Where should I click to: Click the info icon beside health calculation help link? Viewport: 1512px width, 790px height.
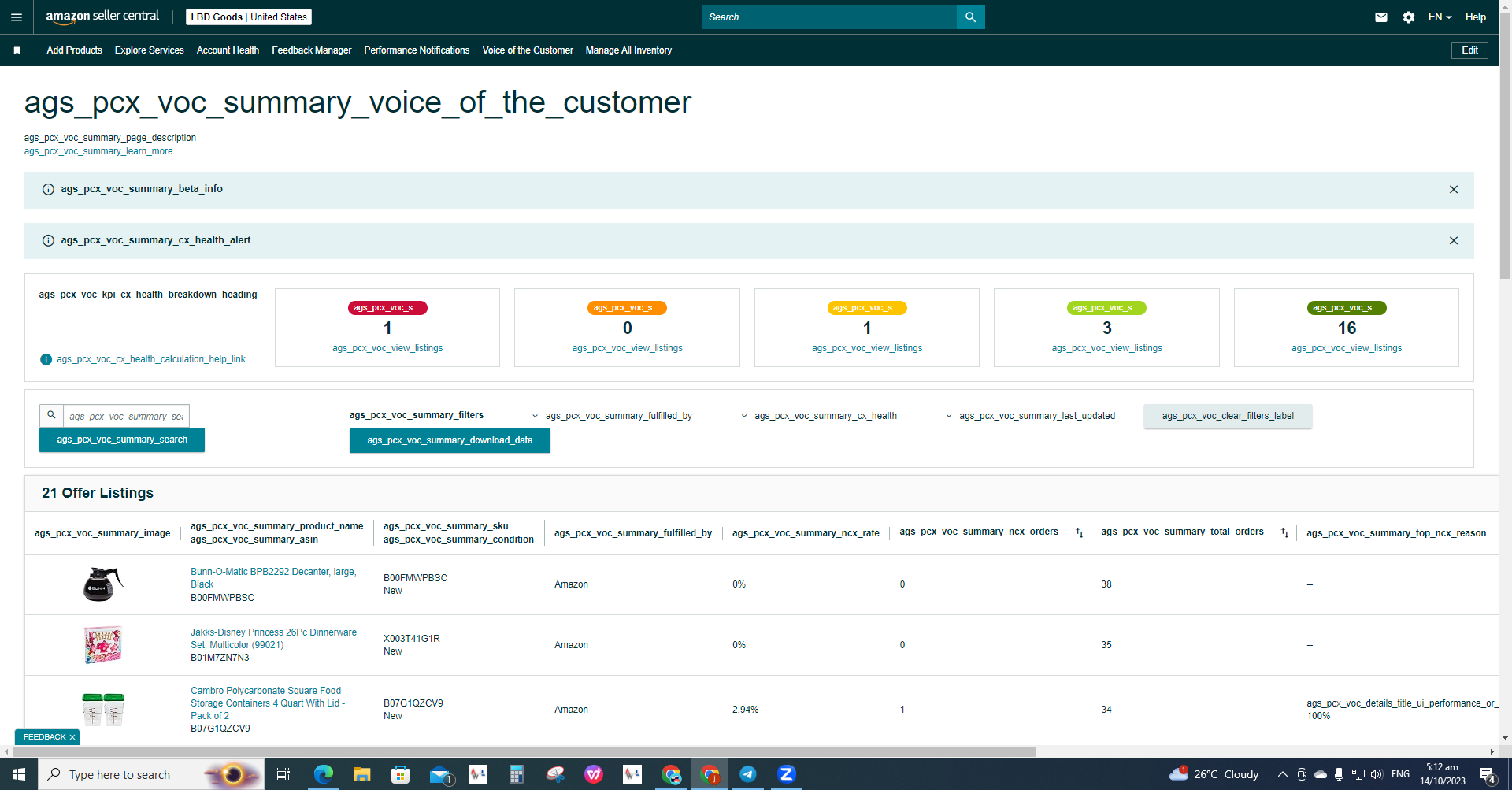(46, 359)
